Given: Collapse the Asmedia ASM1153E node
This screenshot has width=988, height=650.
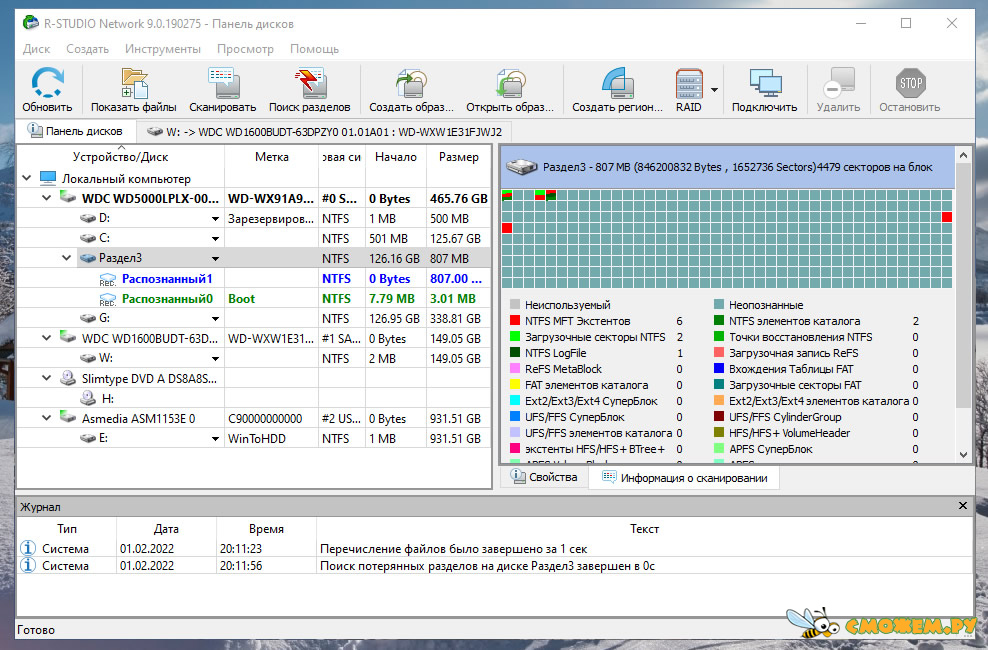Looking at the screenshot, I should 47,418.
